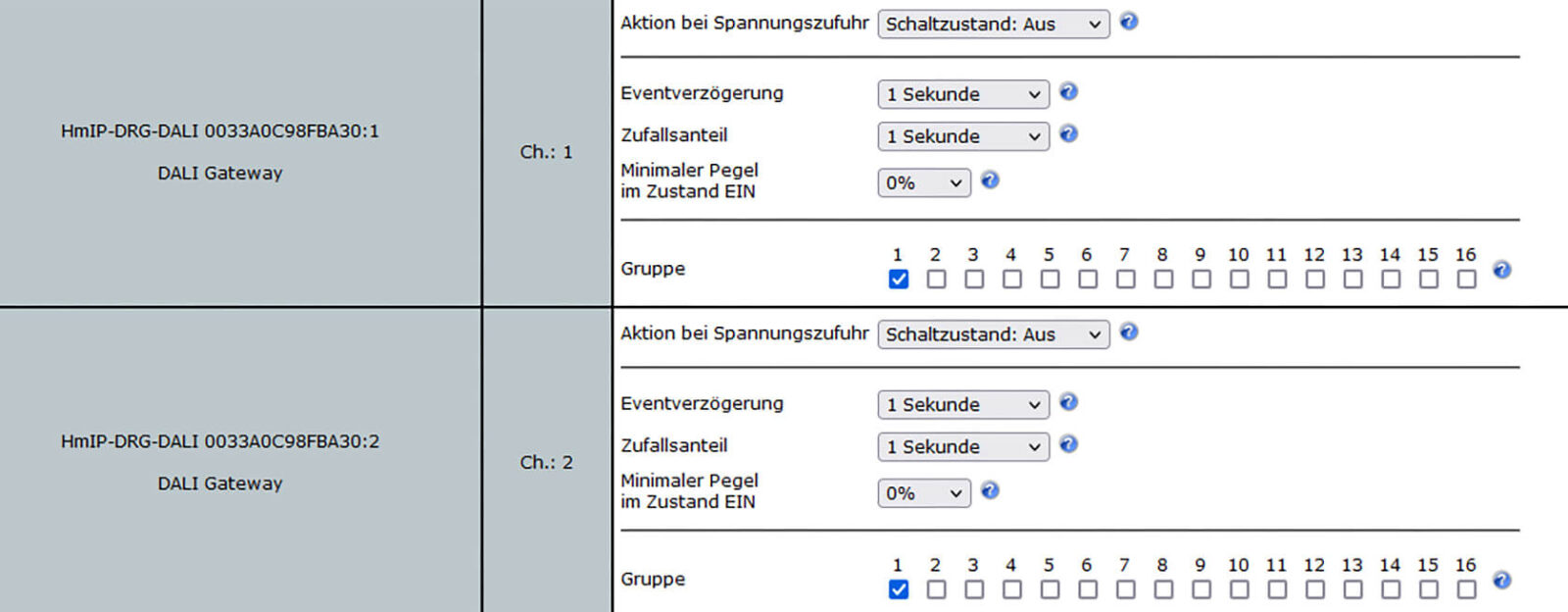Click help icon for channel 1 Aktion bei Spannungszufuhr
The image size is (1568, 612).
1129,22
